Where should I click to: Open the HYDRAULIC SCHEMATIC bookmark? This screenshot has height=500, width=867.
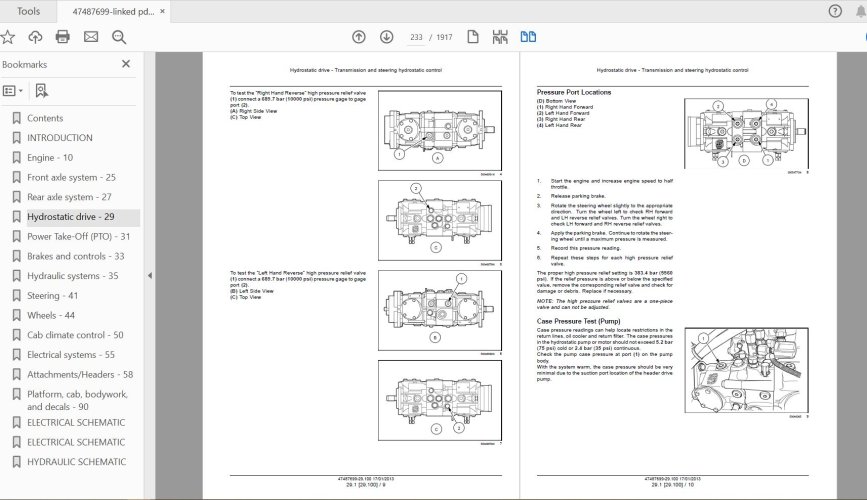[76, 462]
